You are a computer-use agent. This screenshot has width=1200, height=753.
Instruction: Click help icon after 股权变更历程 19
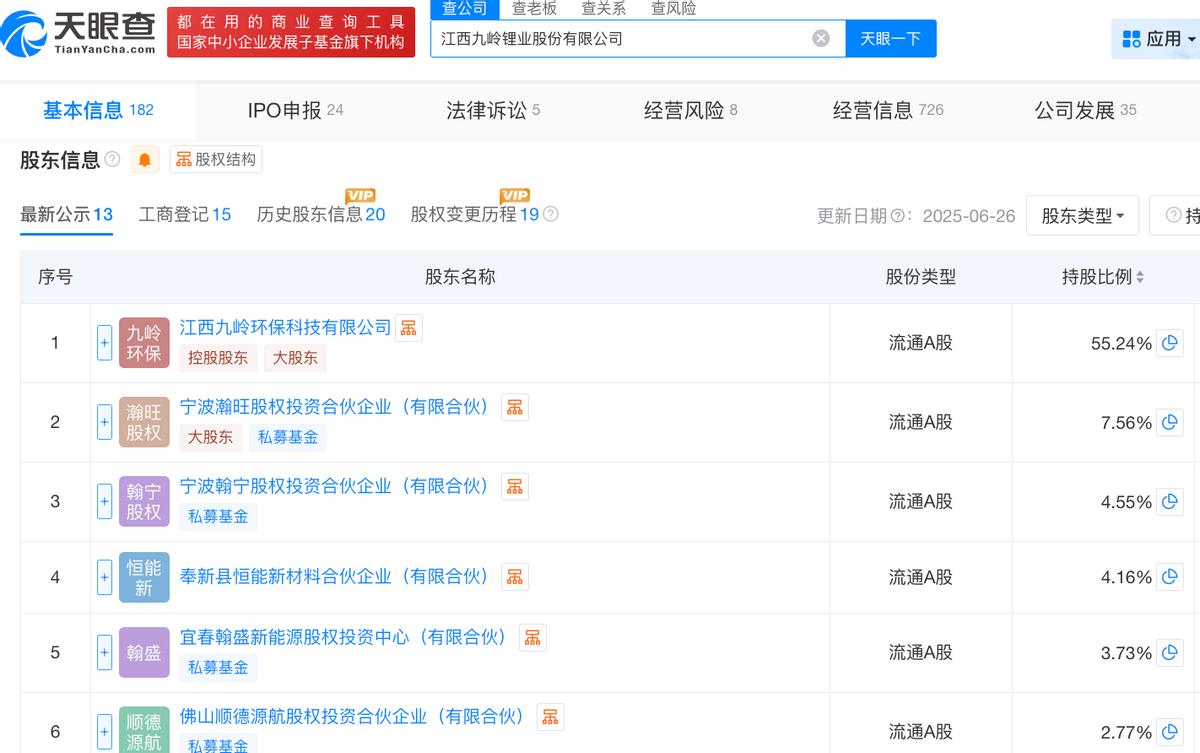(551, 214)
